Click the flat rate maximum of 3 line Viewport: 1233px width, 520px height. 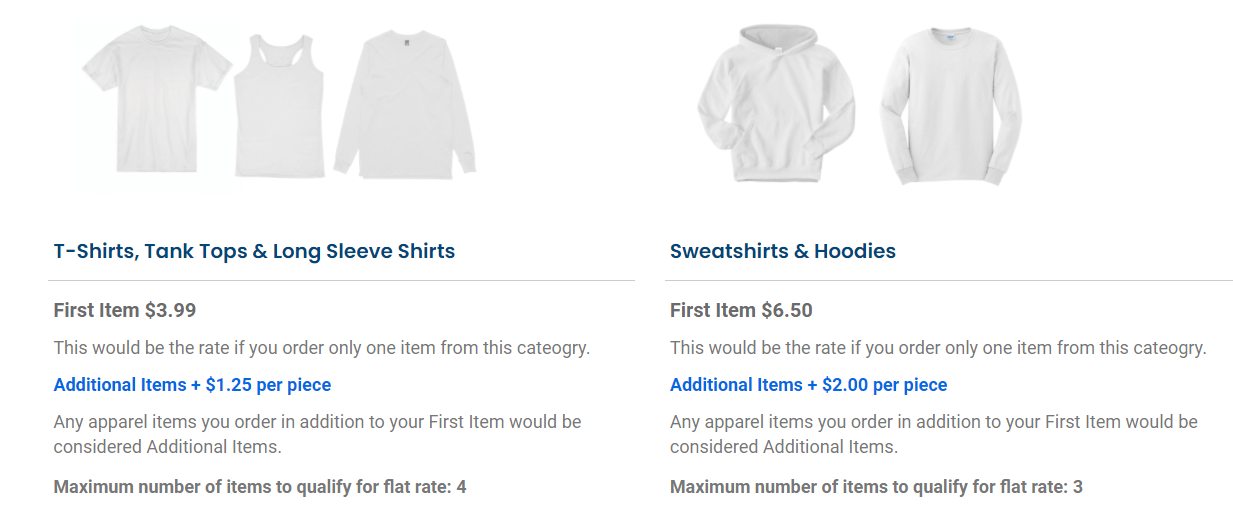click(x=876, y=487)
